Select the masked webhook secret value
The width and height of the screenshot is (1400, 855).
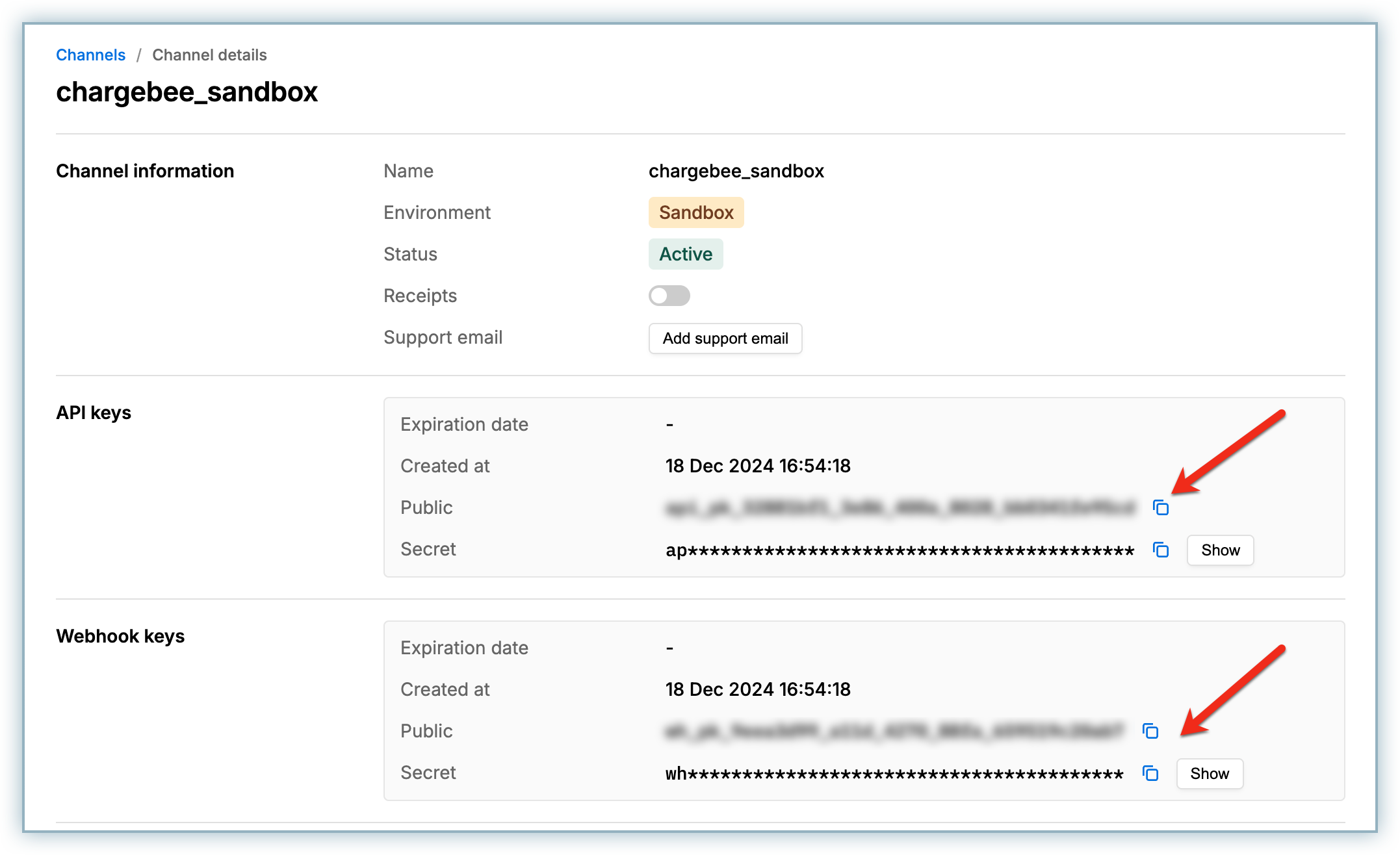click(x=894, y=774)
